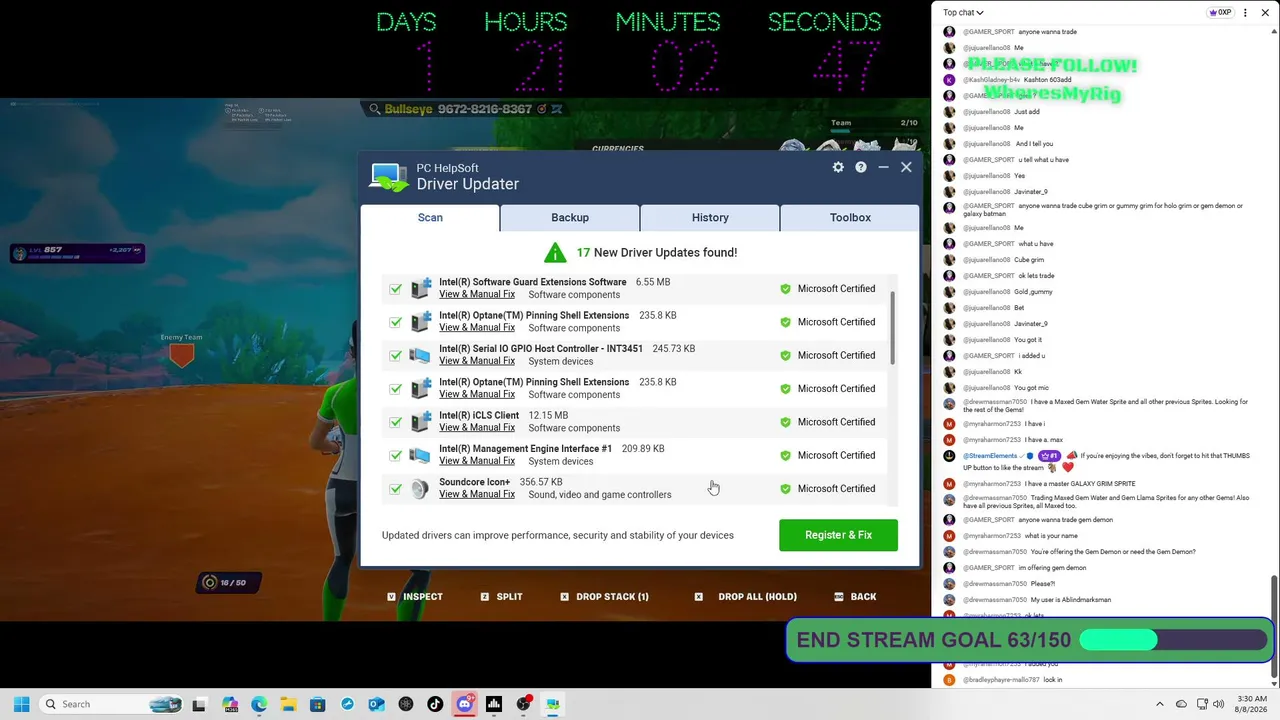Screen dimensions: 1280x720
Task: Uncheck Intel(R) Serial IO GPIO Host Controller
Action: click(396, 355)
